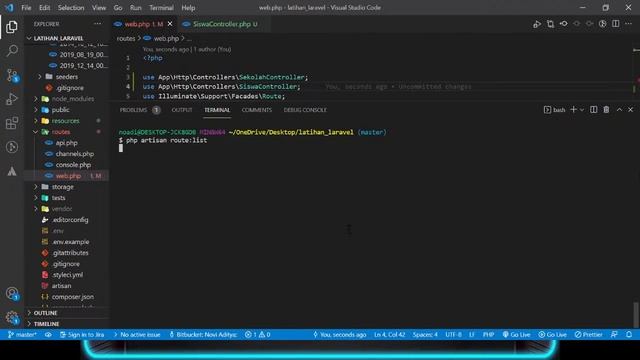Open the artisan file in explorer
Viewport: 640px width, 360px height.
(61, 286)
